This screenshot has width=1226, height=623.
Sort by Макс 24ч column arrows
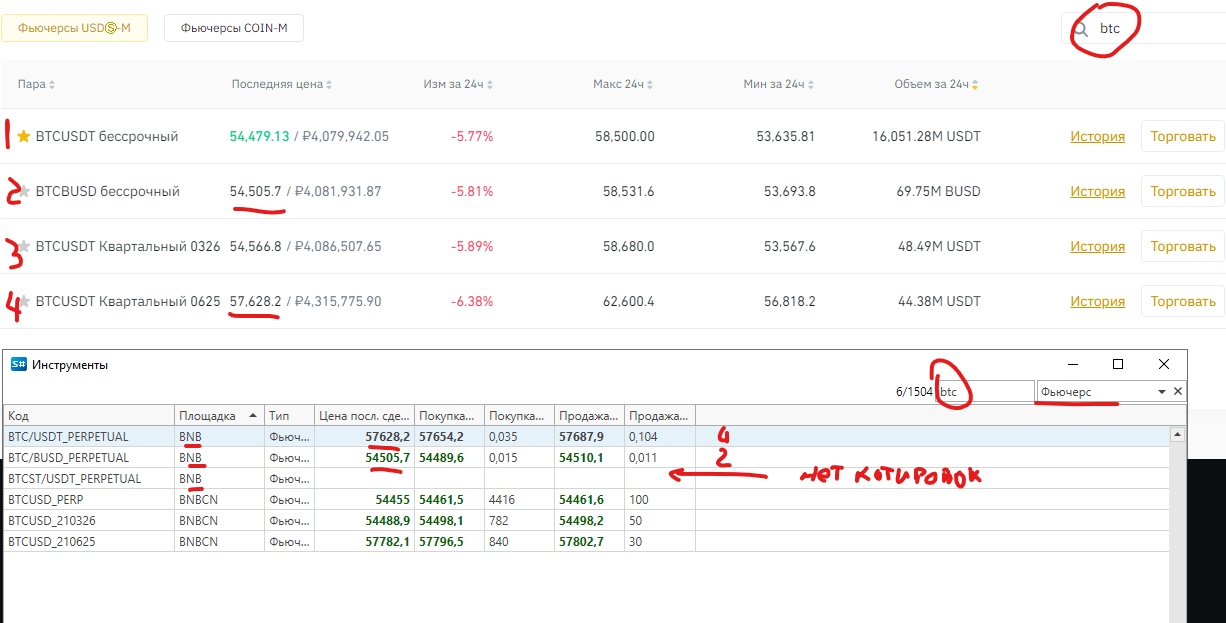pyautogui.click(x=651, y=85)
